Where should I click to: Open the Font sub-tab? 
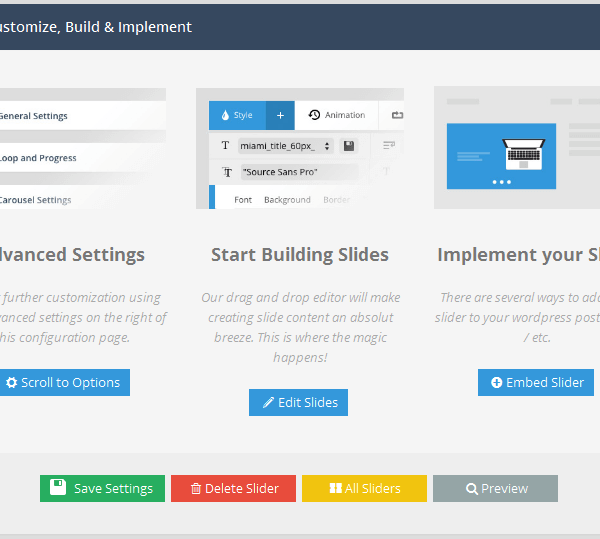(x=243, y=200)
